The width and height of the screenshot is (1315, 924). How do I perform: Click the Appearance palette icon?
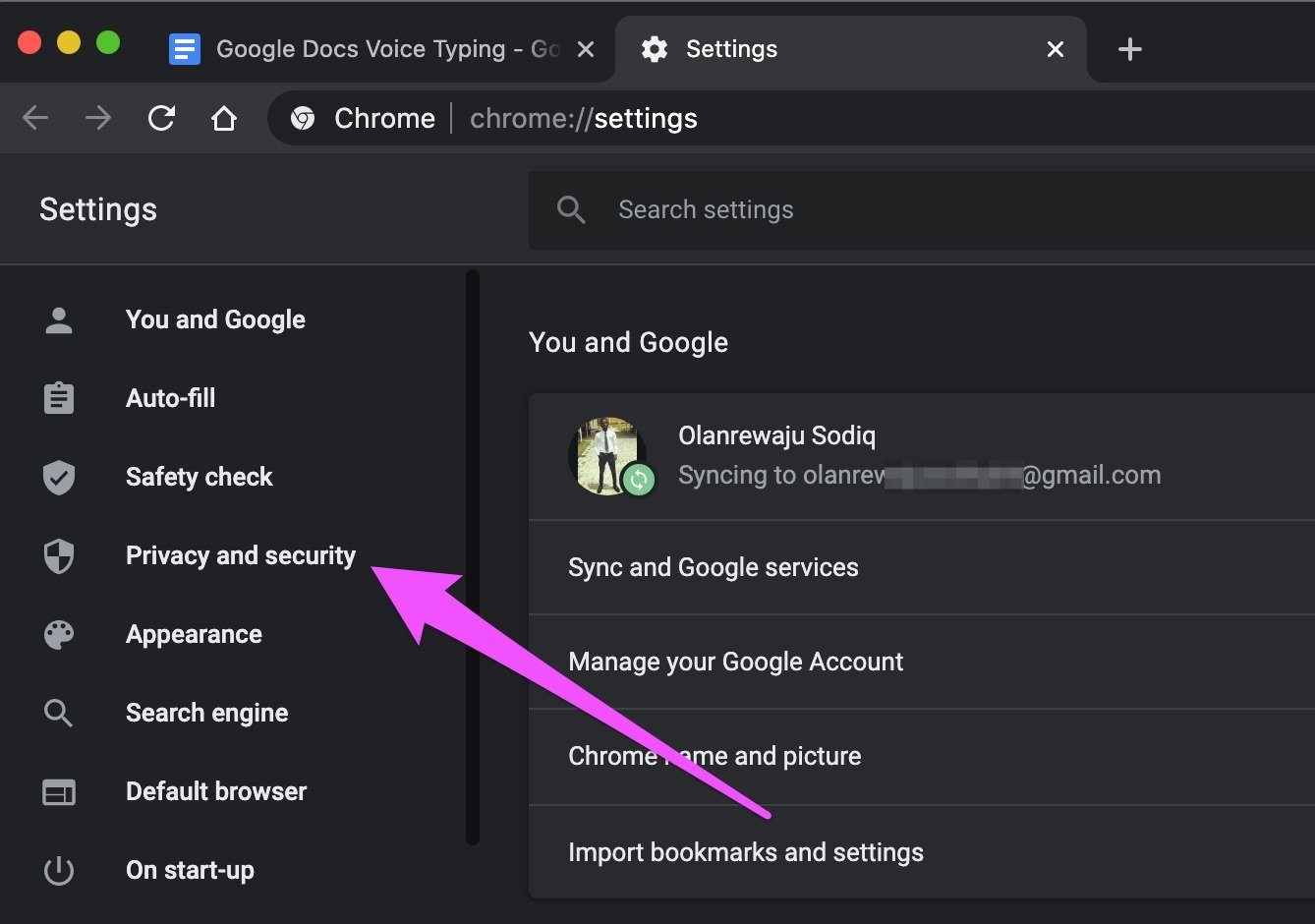point(59,634)
